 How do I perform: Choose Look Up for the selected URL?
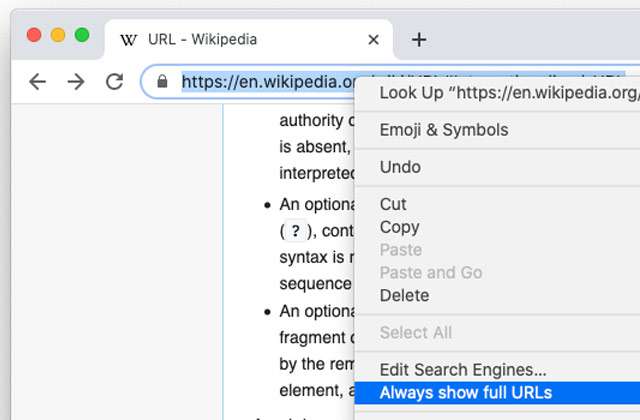coord(505,93)
